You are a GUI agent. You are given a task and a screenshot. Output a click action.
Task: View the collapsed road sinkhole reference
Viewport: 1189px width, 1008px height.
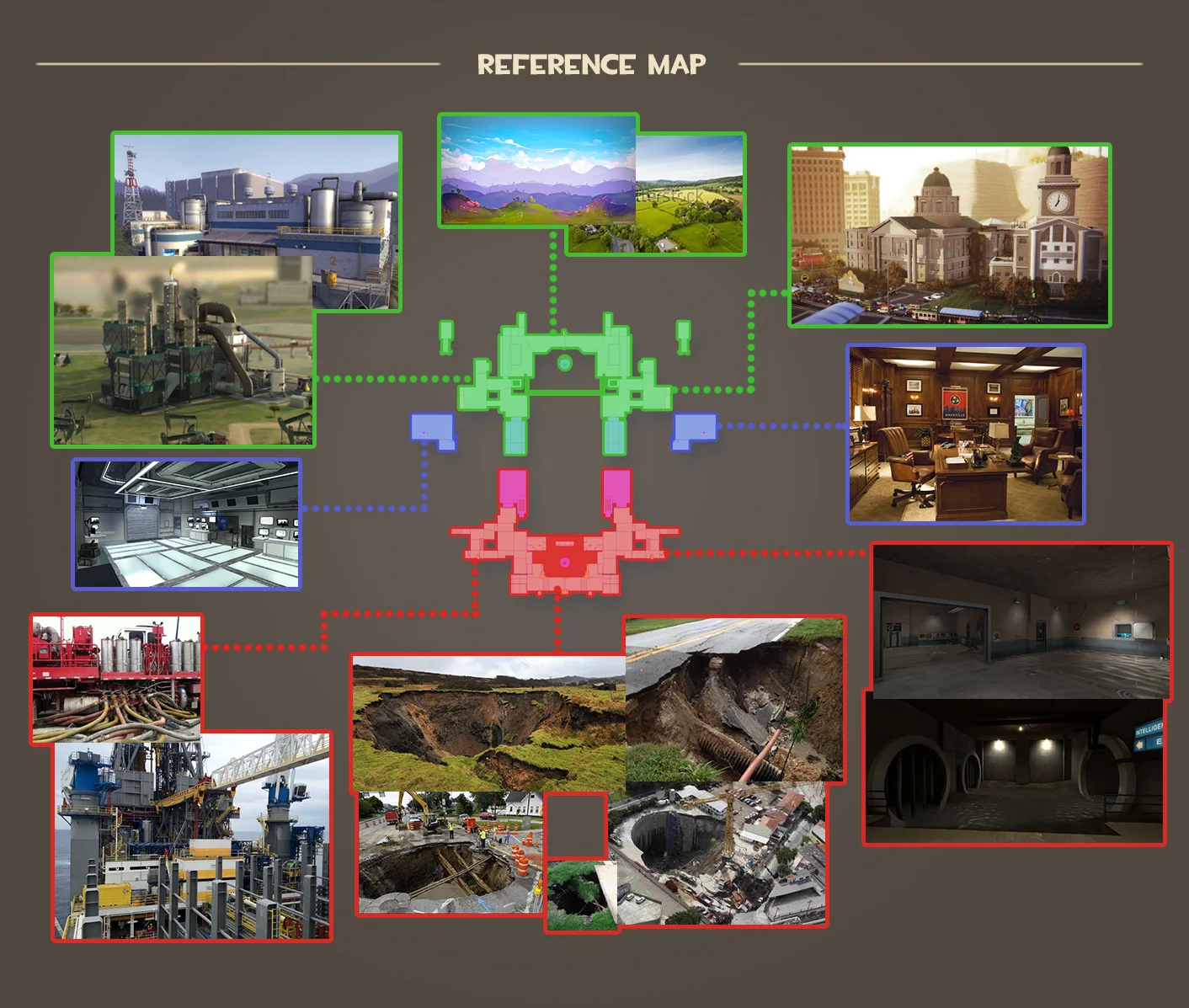(x=737, y=699)
